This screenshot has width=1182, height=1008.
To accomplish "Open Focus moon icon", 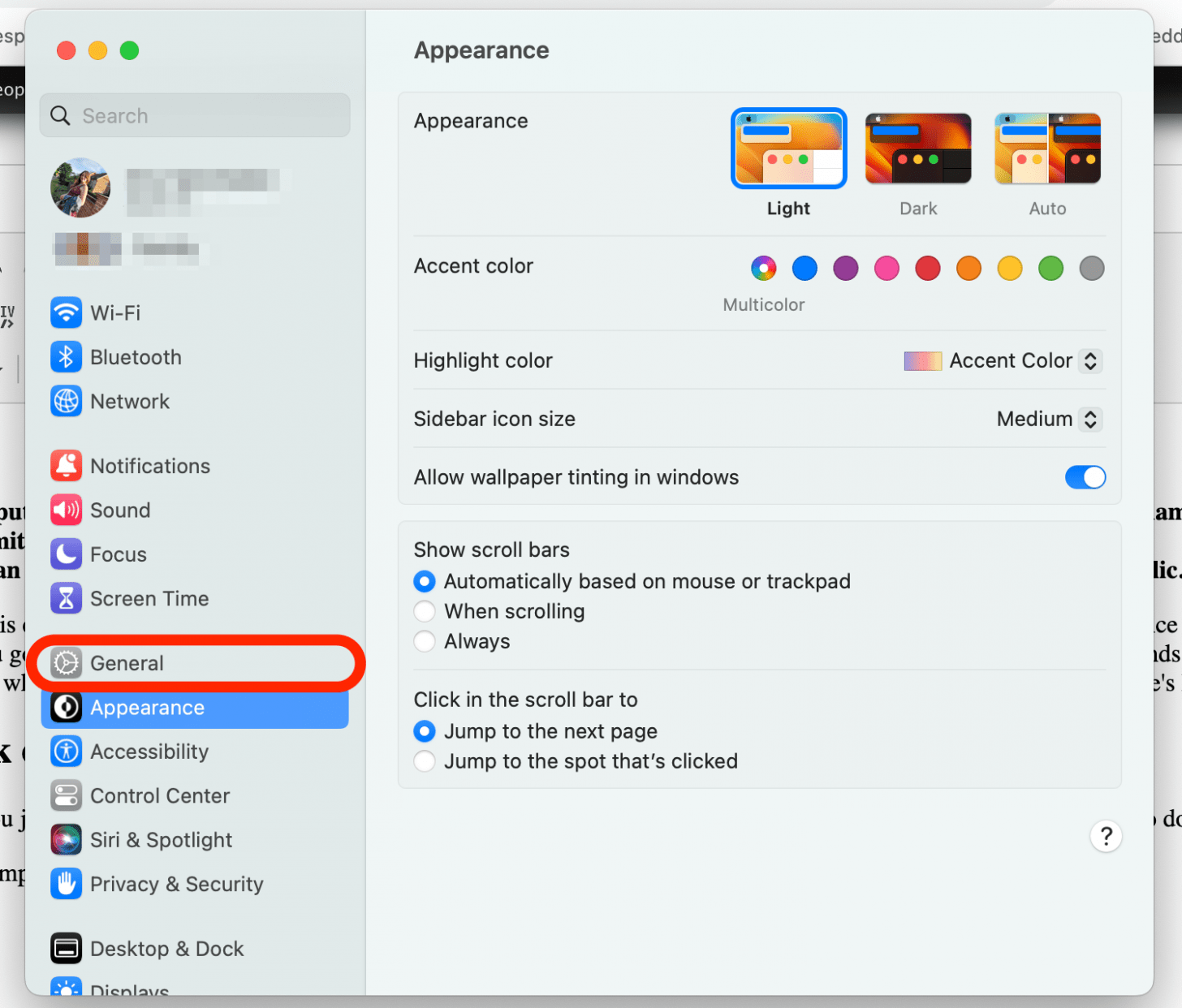I will click(x=66, y=554).
